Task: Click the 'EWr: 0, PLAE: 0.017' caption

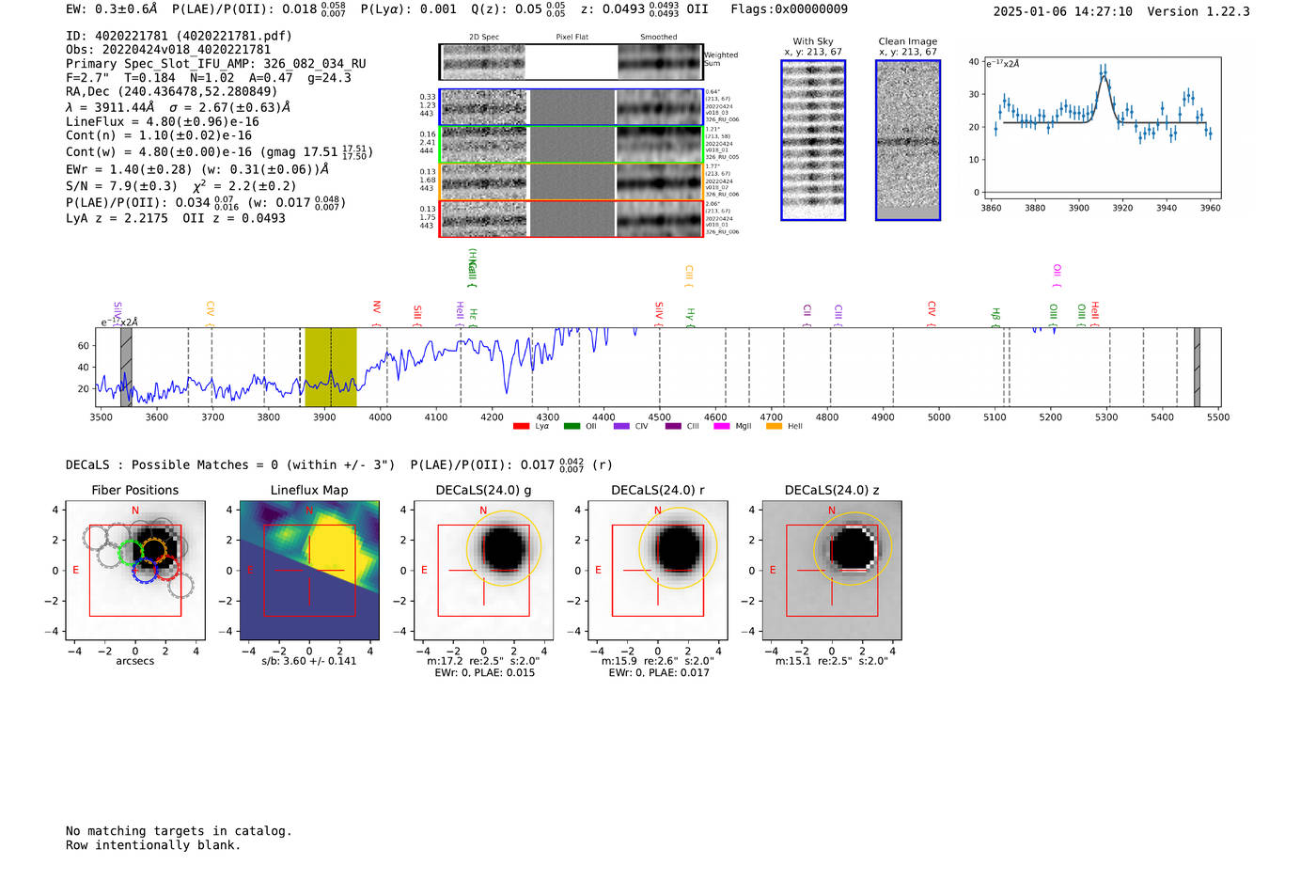Action: click(659, 673)
